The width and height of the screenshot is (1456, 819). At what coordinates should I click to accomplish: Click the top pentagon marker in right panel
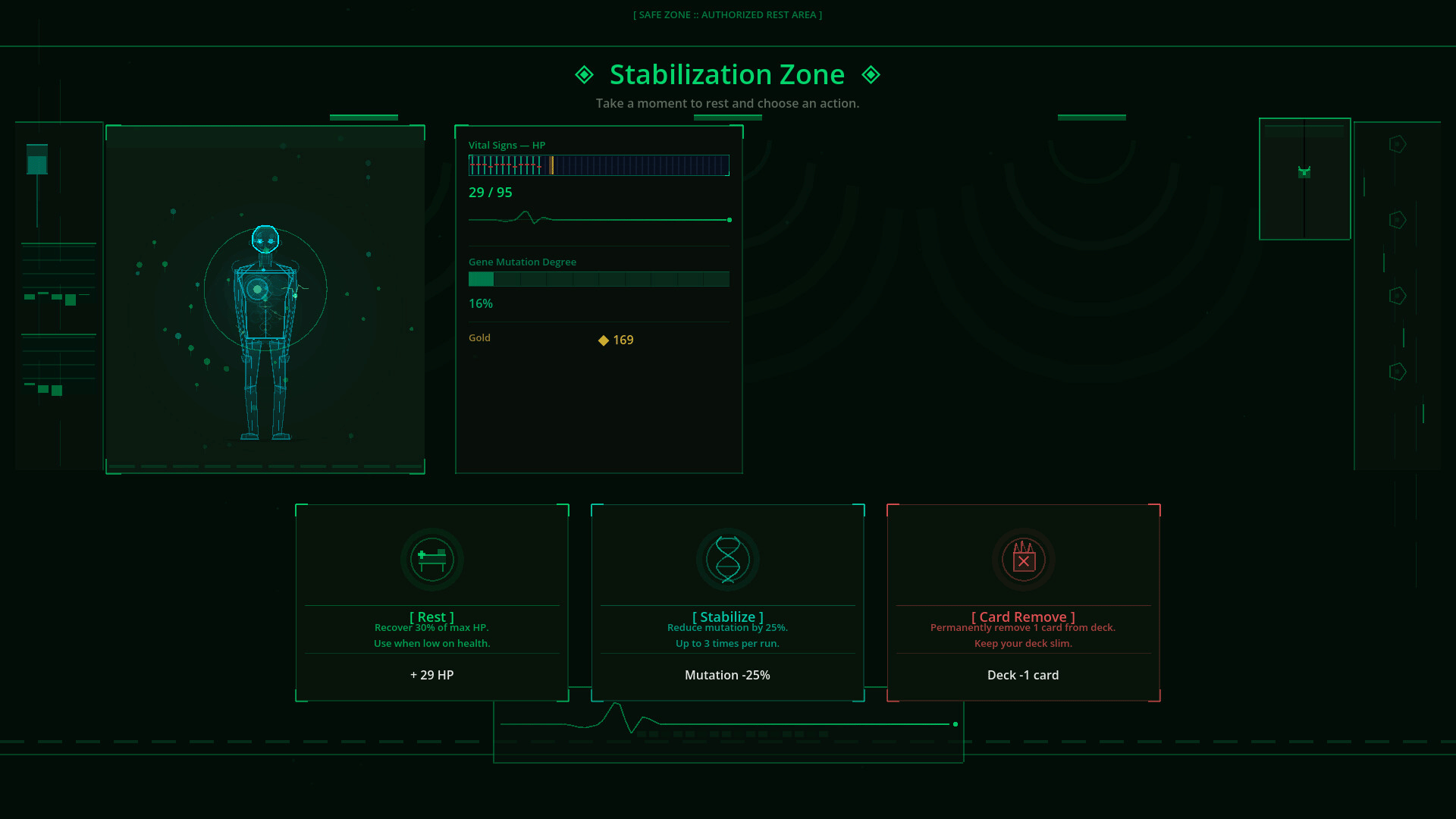tap(1398, 144)
